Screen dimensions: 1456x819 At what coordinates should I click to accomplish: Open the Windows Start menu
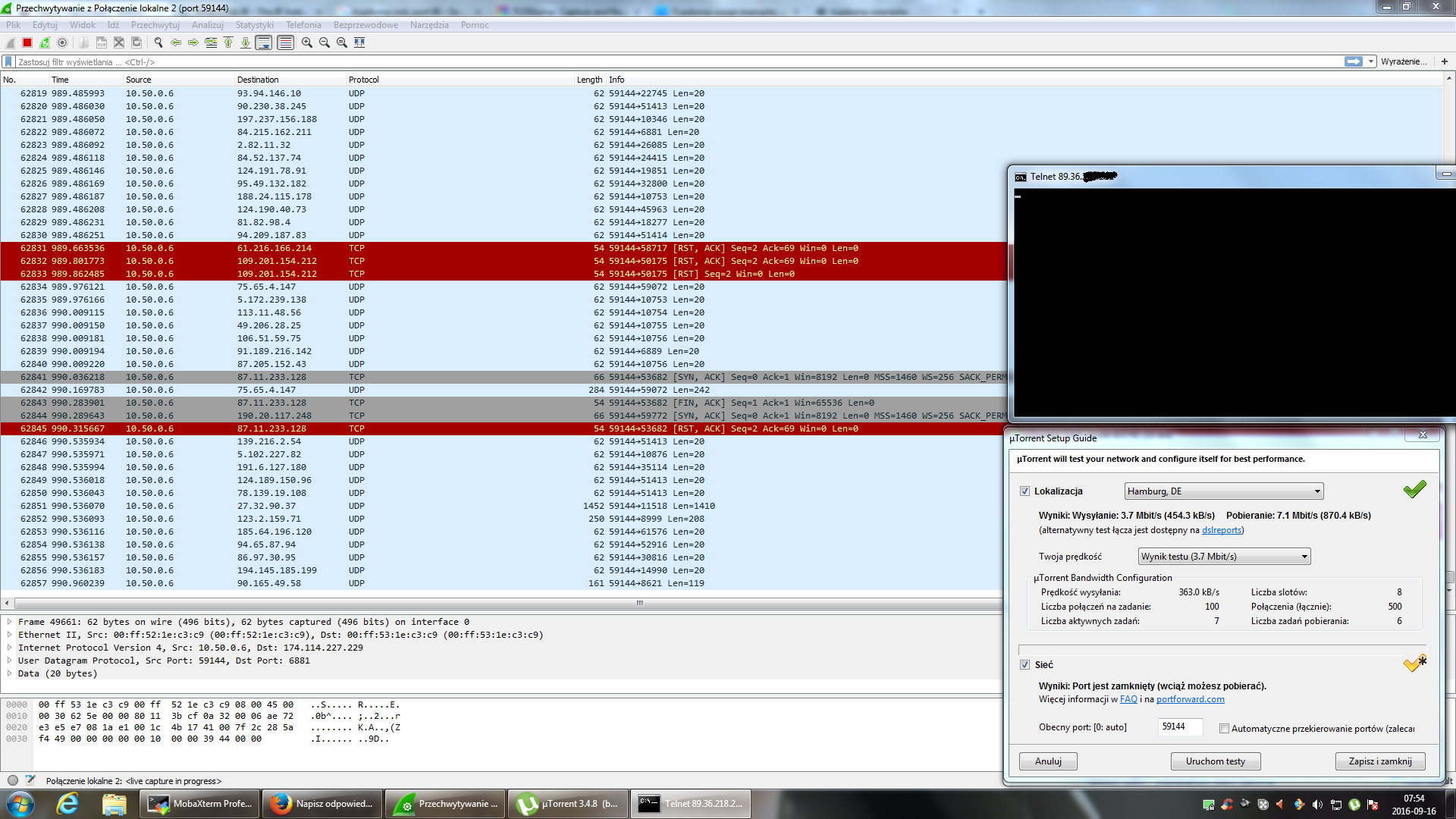(20, 804)
